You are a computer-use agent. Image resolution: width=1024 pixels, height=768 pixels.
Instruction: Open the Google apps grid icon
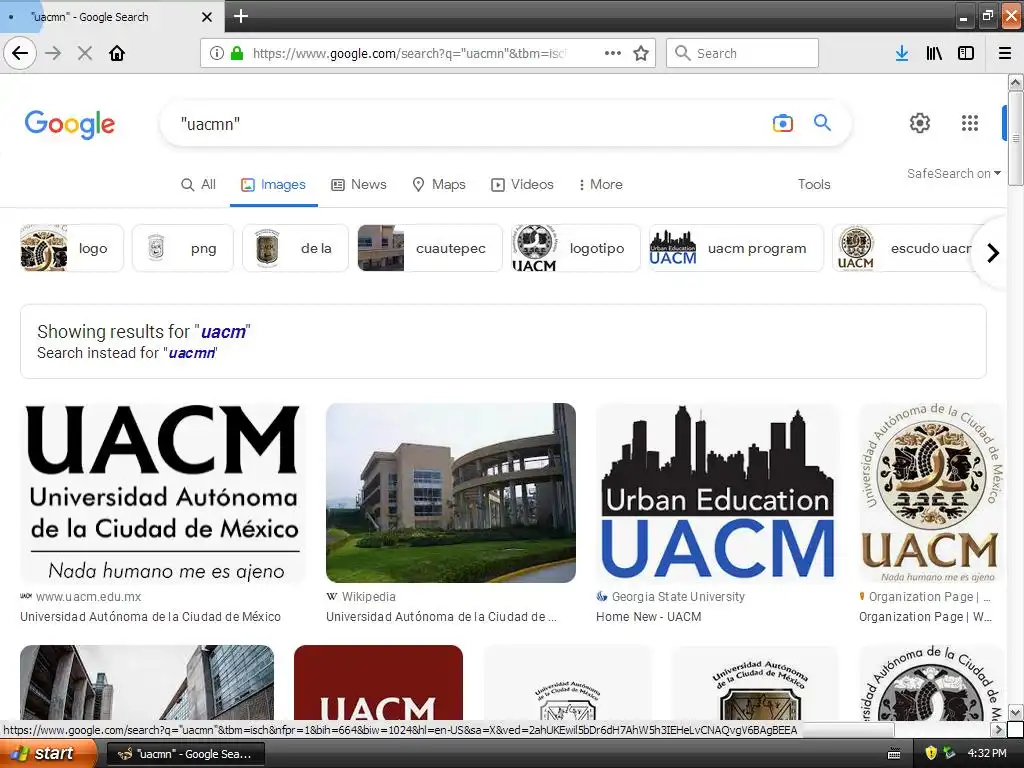pyautogui.click(x=970, y=123)
